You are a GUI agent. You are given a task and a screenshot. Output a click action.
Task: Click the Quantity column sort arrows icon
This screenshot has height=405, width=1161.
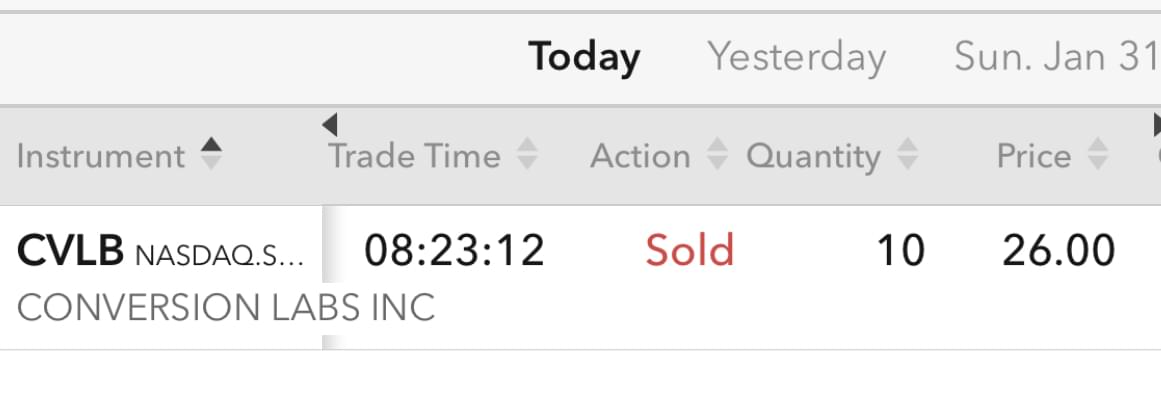coord(907,155)
